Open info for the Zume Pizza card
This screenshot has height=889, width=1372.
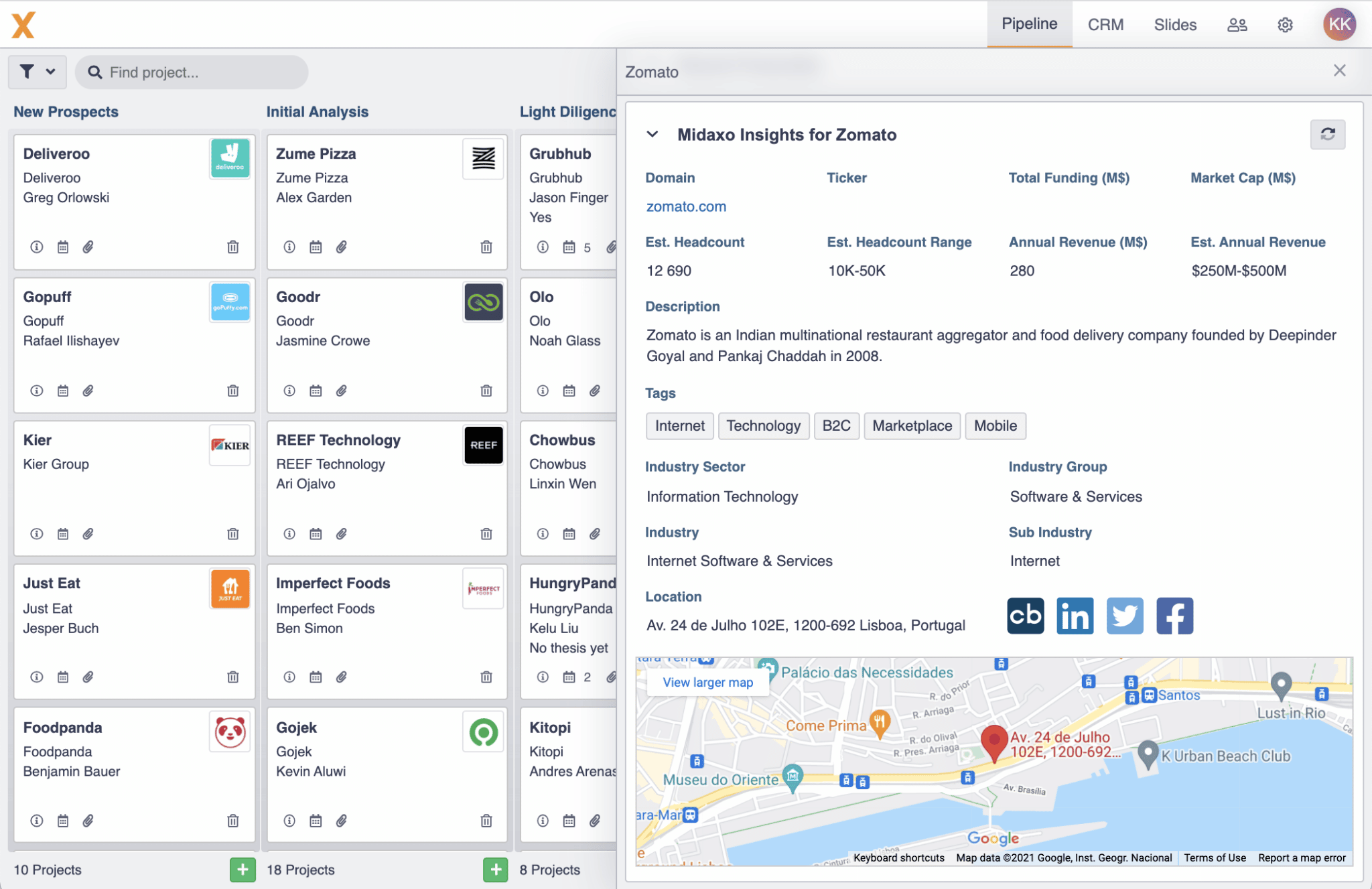click(289, 247)
